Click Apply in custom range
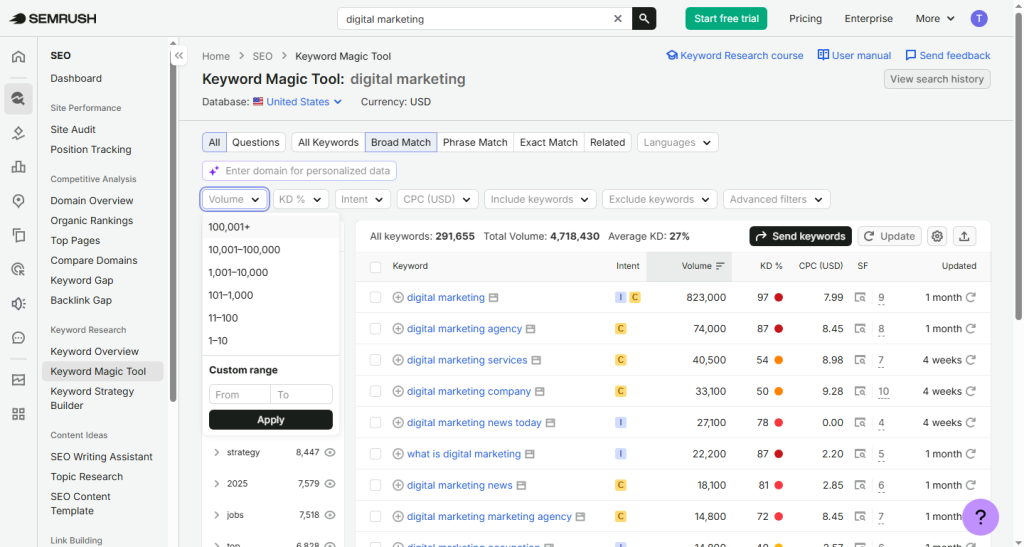 click(x=270, y=420)
